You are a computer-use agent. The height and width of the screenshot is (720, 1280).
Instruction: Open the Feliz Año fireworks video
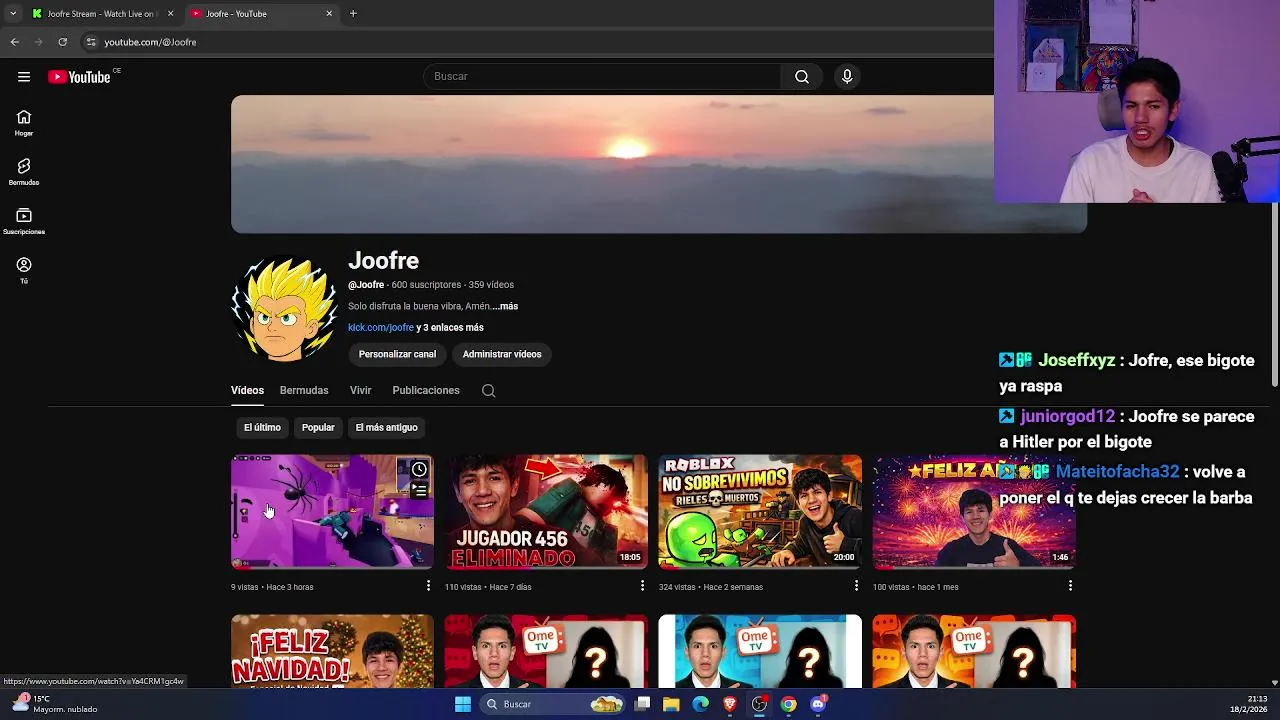pos(974,512)
